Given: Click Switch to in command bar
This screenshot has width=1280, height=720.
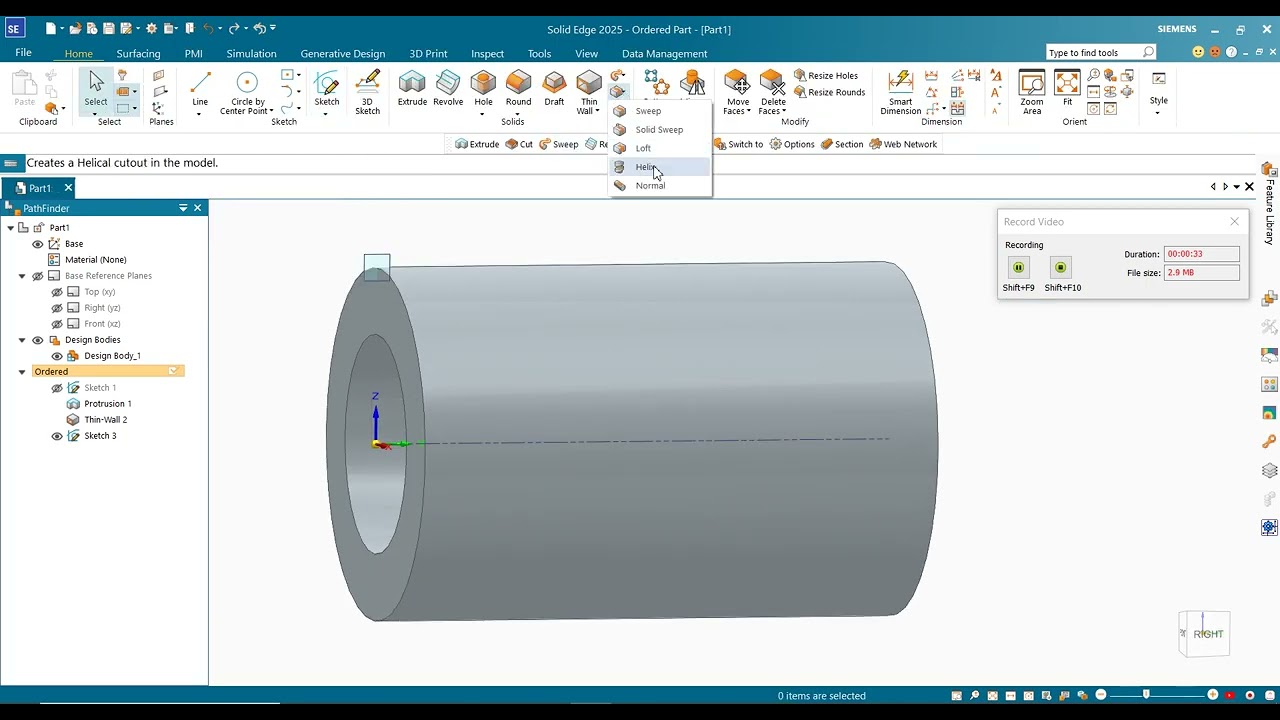Looking at the screenshot, I should (740, 144).
